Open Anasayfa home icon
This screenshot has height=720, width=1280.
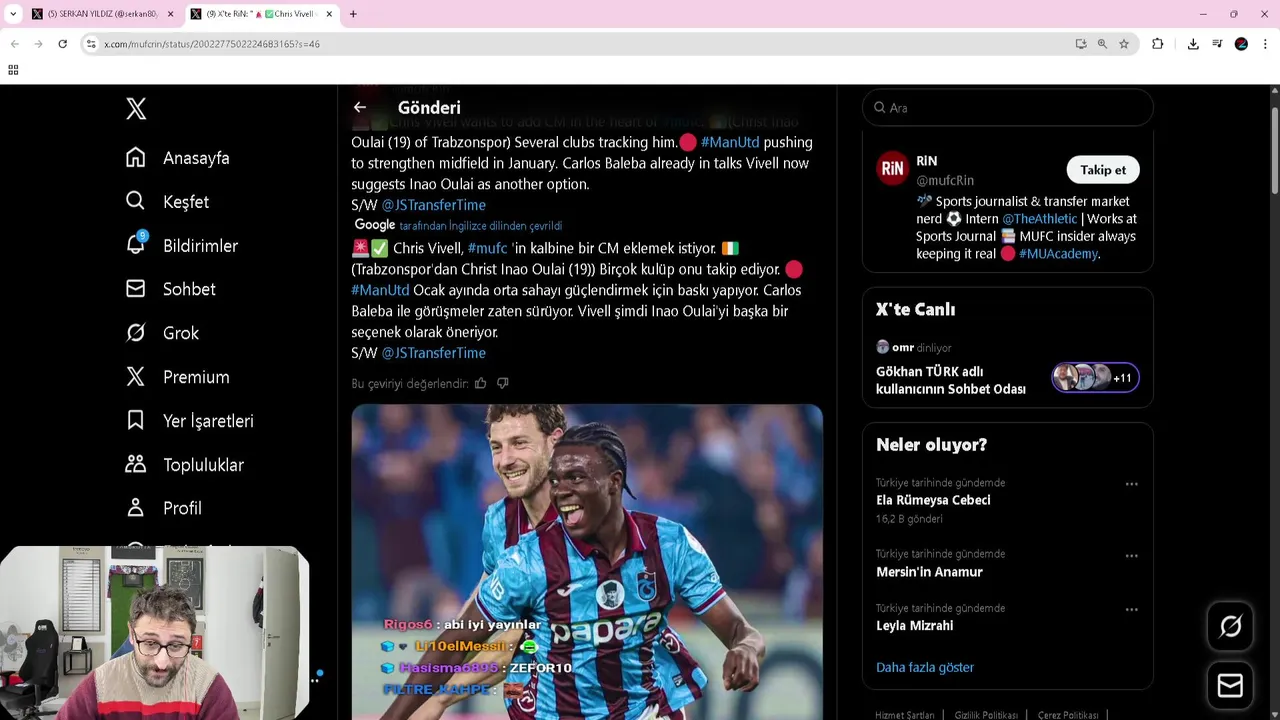pyautogui.click(x=136, y=158)
